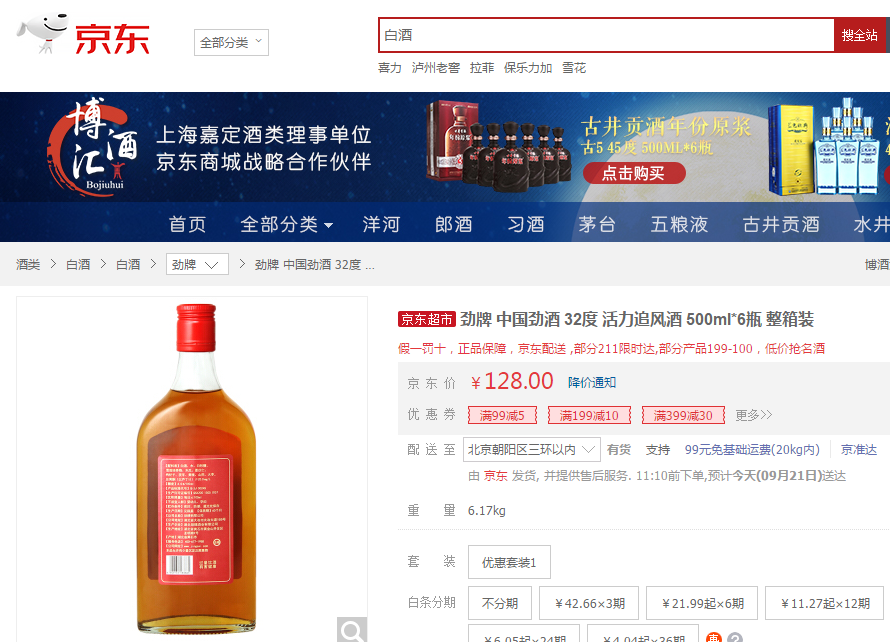The width and height of the screenshot is (890, 642).
Task: Select ¥11.27起×12期 installment option
Action: [x=825, y=603]
